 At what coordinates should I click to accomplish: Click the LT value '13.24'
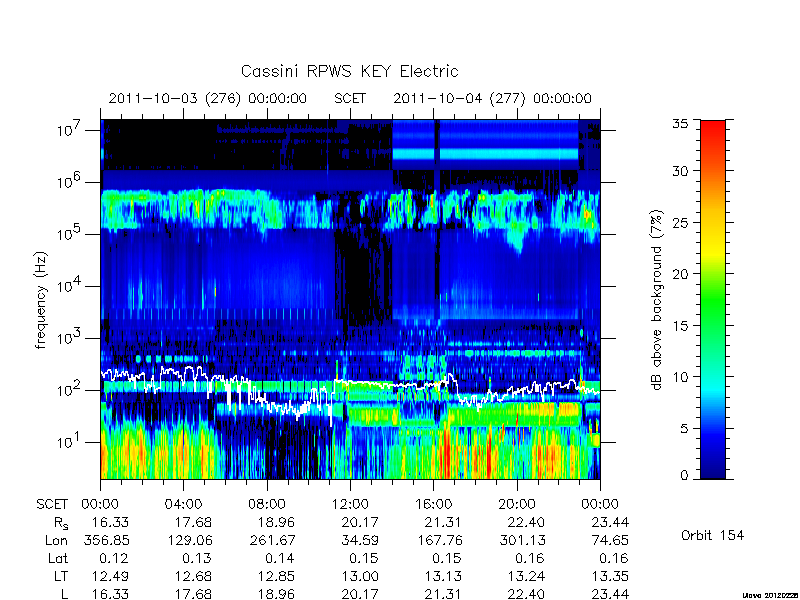click(527, 576)
